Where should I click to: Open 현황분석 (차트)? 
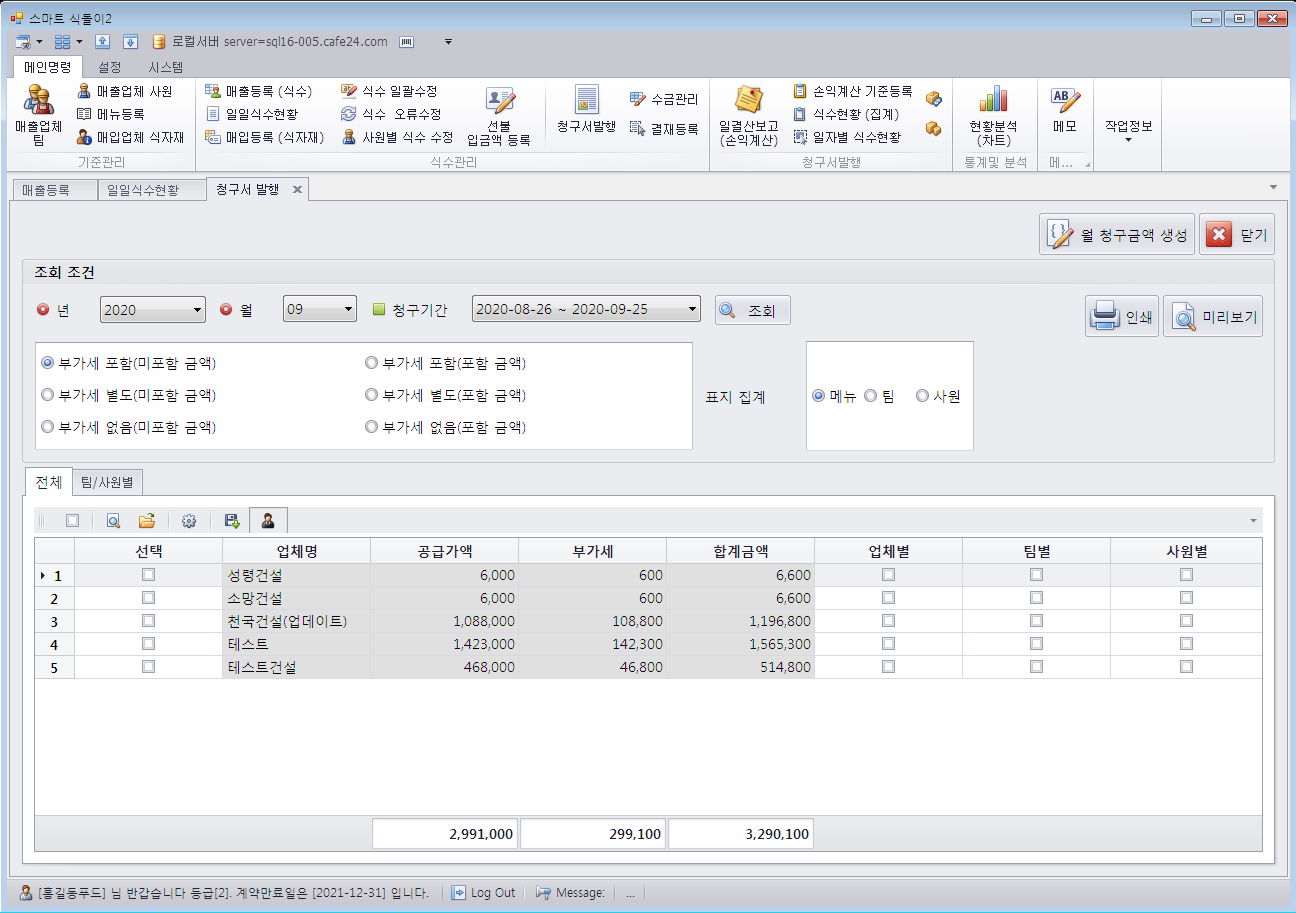point(993,116)
